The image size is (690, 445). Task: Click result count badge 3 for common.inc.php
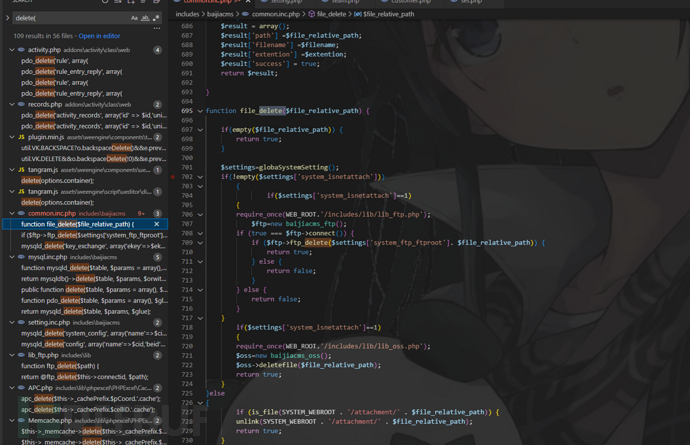(157, 213)
